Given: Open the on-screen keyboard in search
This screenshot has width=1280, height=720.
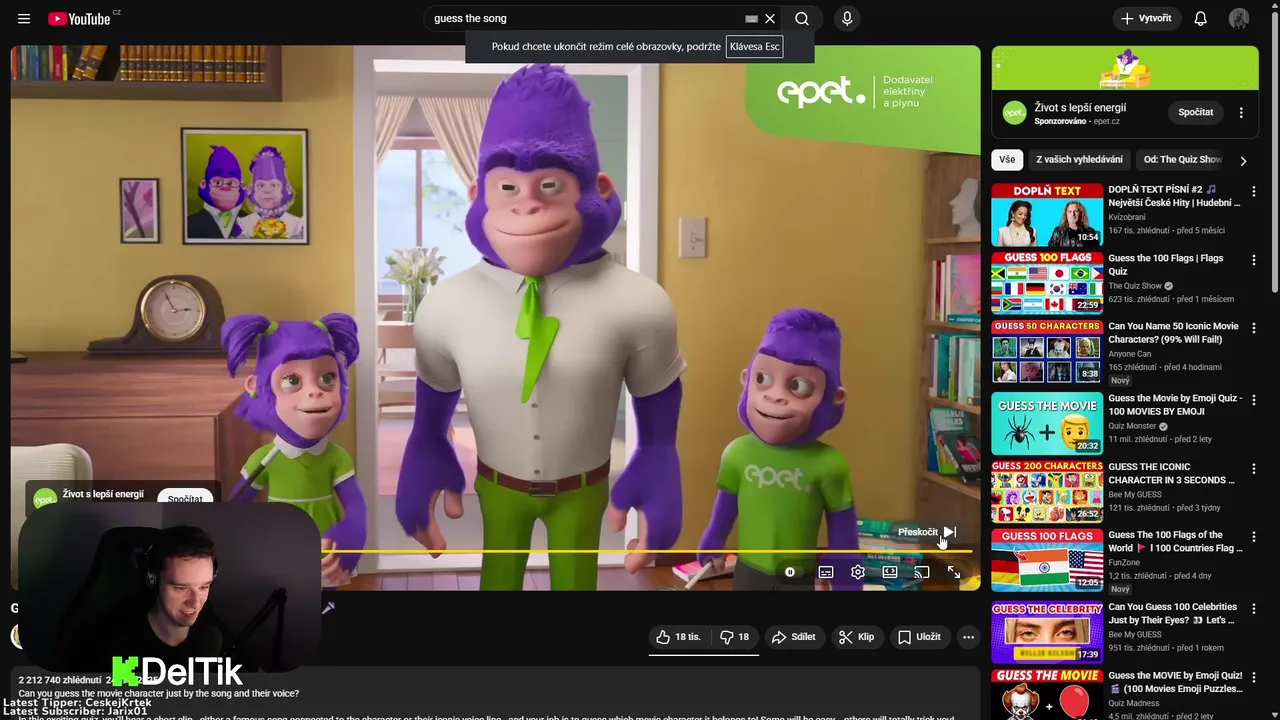Looking at the screenshot, I should 751,19.
